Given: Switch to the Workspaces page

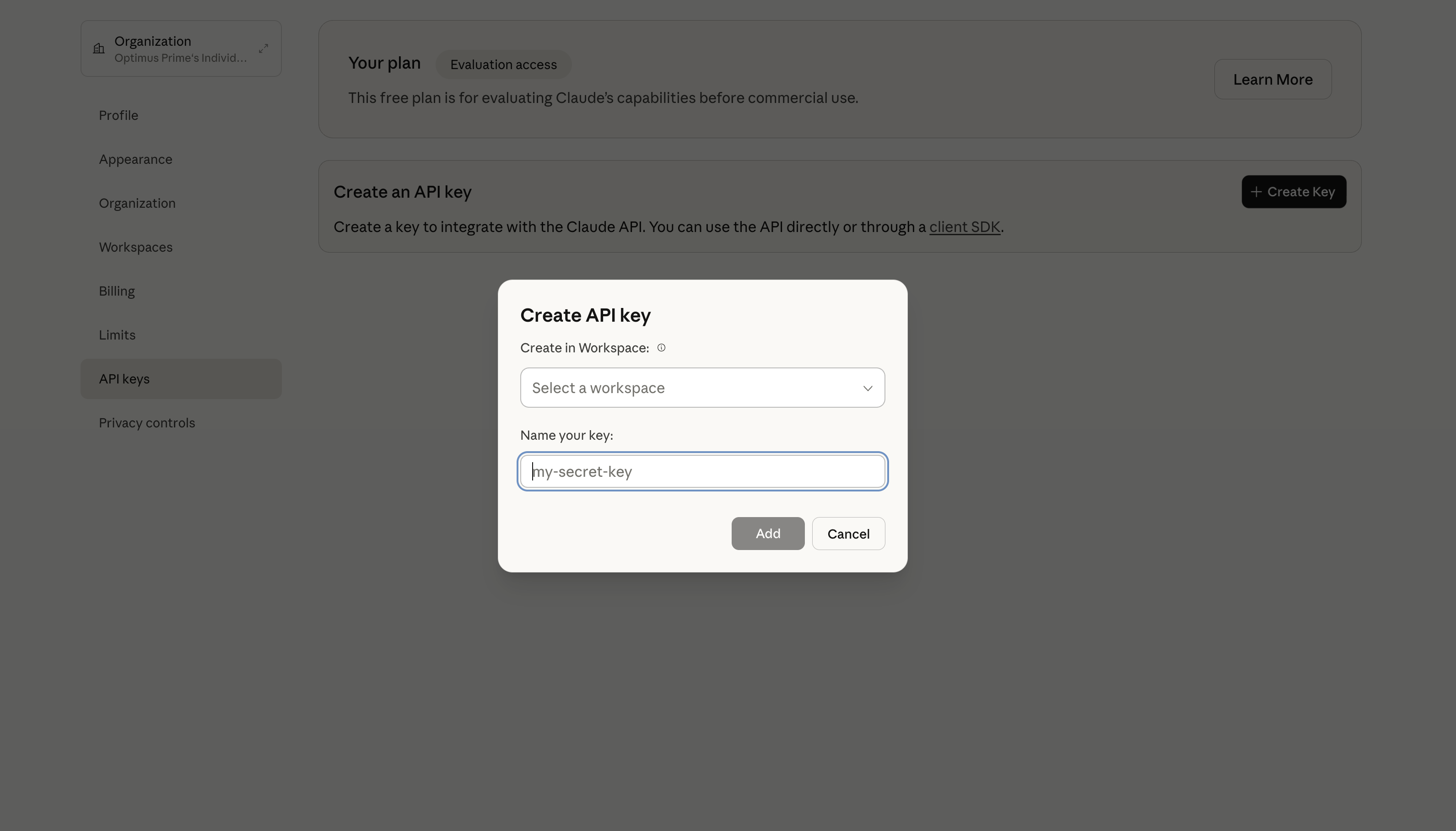Looking at the screenshot, I should [136, 247].
